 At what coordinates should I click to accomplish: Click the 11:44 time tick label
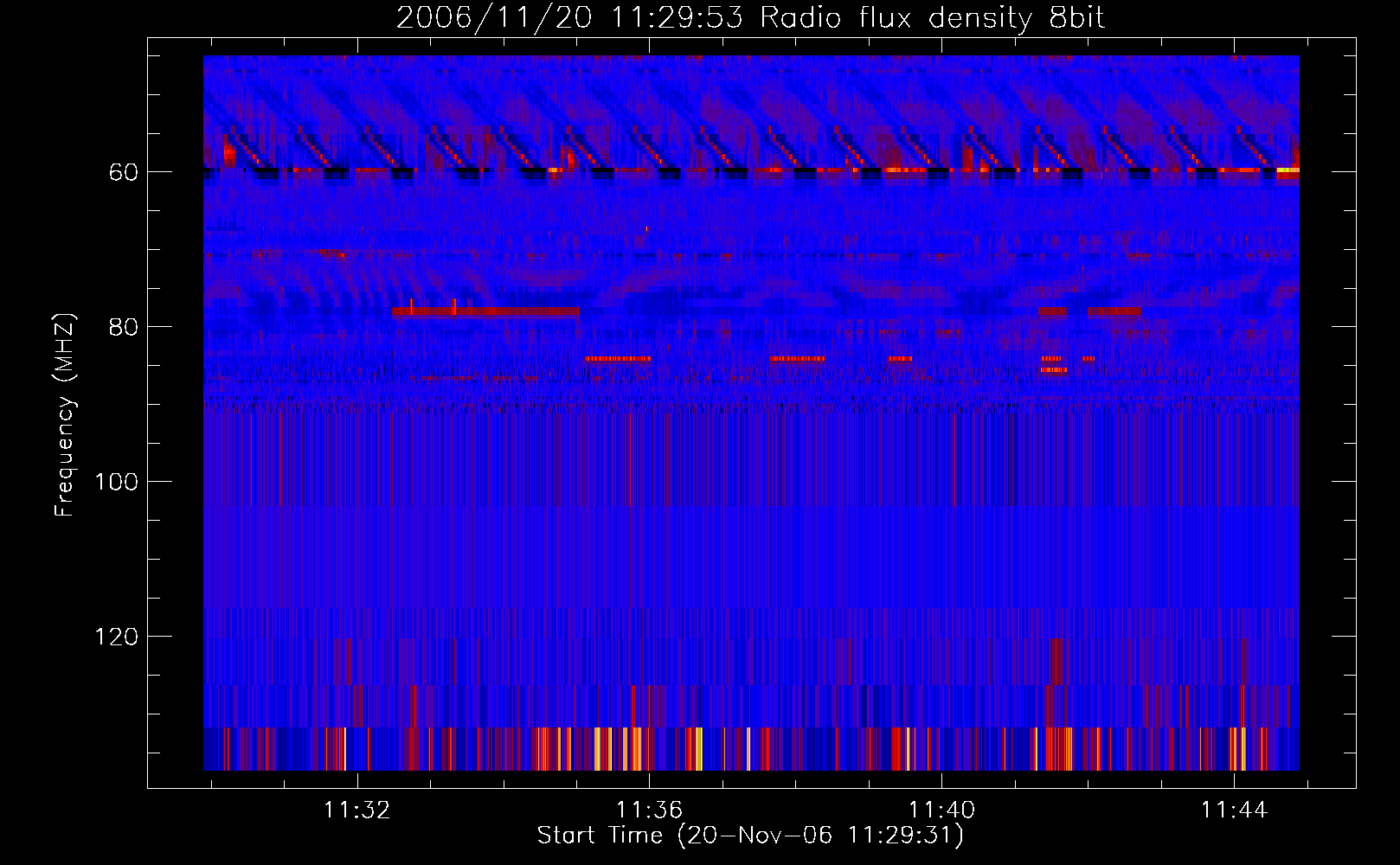coord(1234,810)
